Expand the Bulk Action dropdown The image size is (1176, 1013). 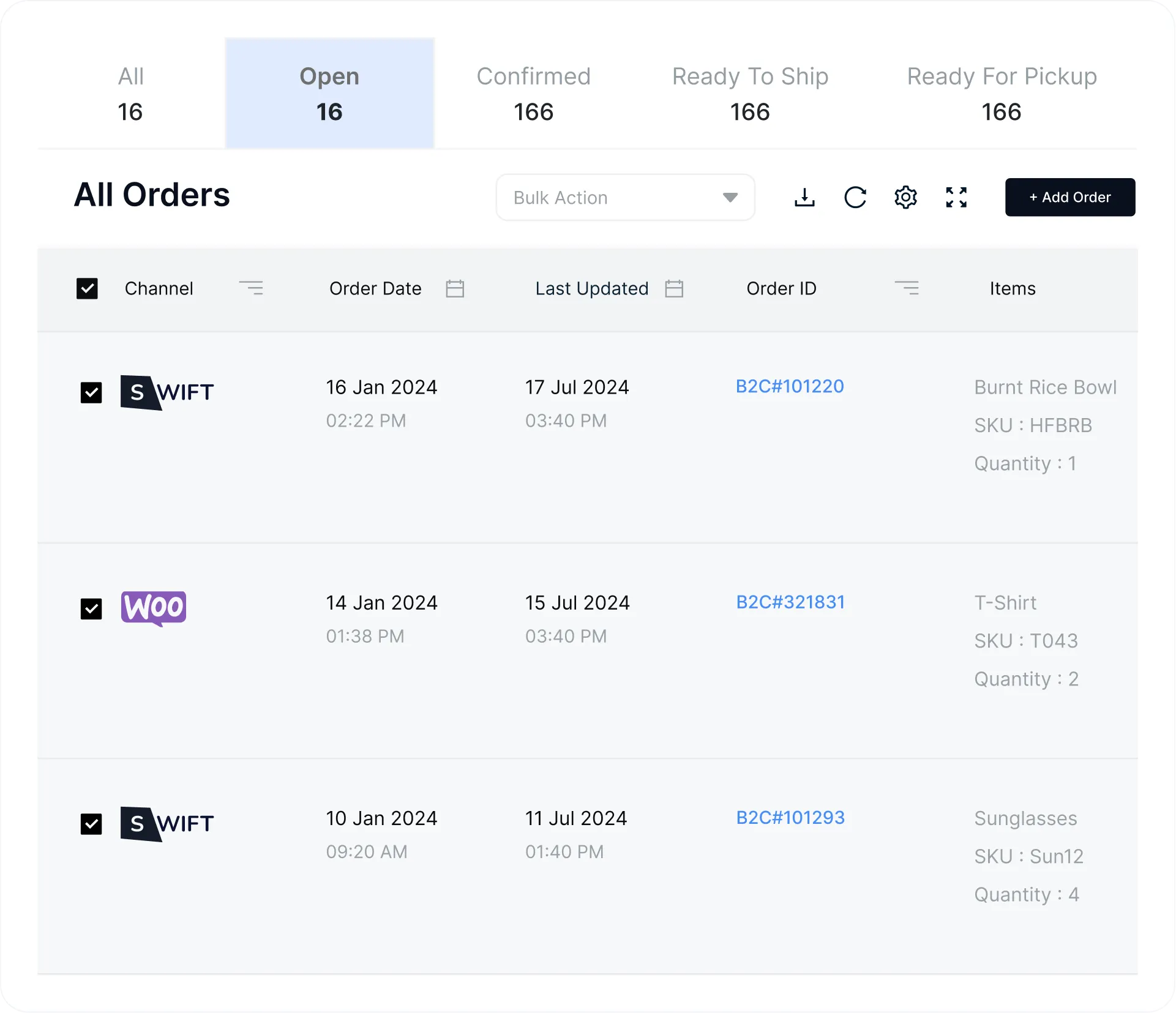625,197
